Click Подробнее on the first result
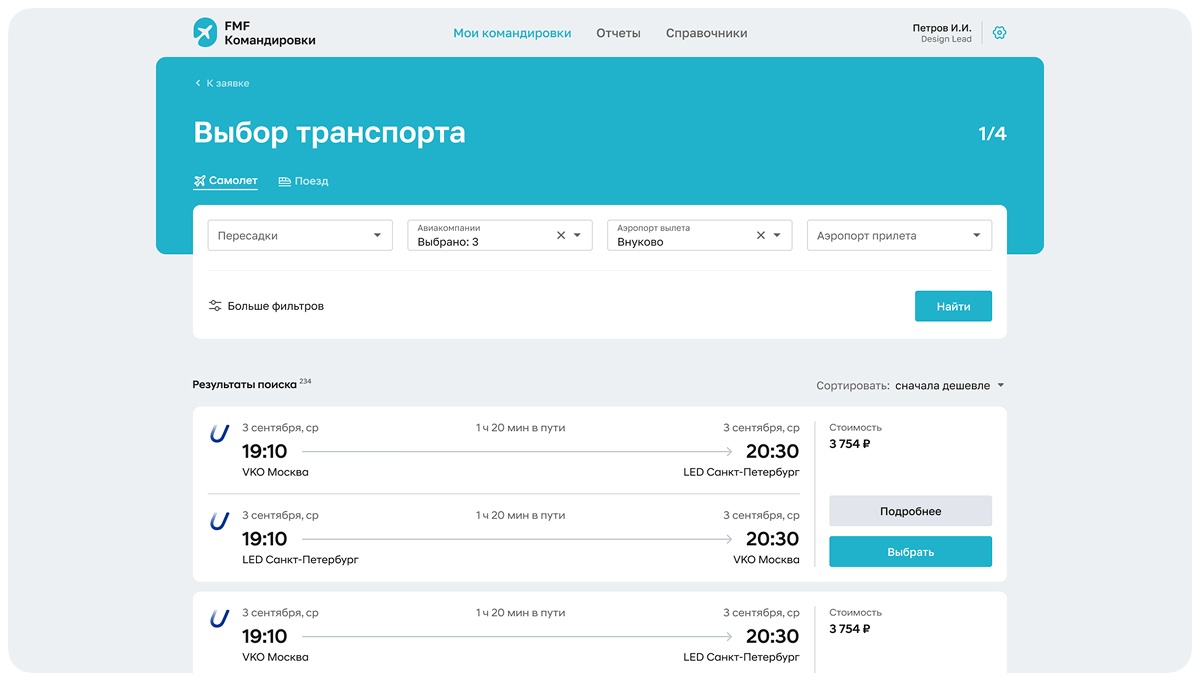The image size is (1200, 681). click(910, 511)
